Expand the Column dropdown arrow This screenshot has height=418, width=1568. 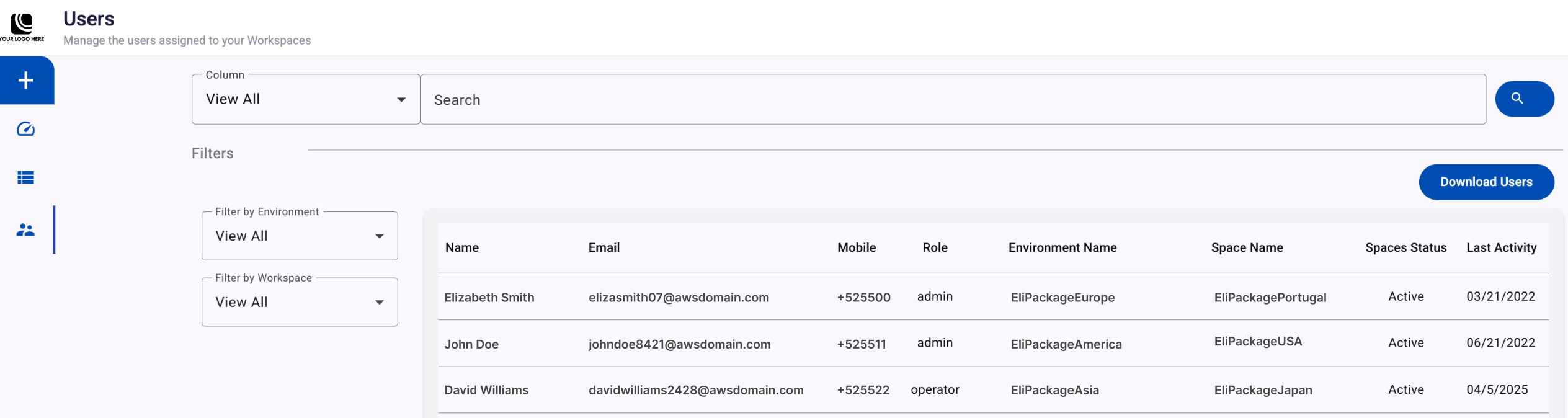point(401,99)
